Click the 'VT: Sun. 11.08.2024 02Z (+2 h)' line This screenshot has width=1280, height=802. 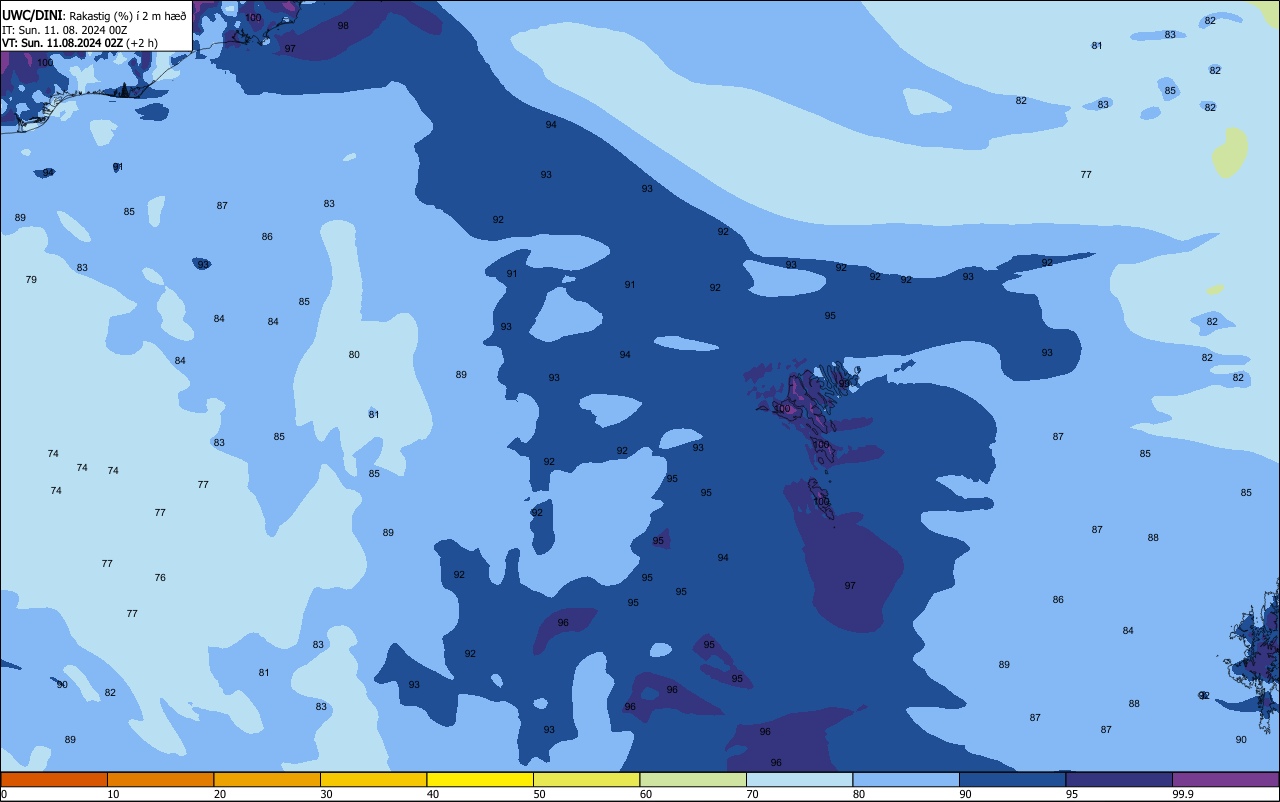pos(80,43)
